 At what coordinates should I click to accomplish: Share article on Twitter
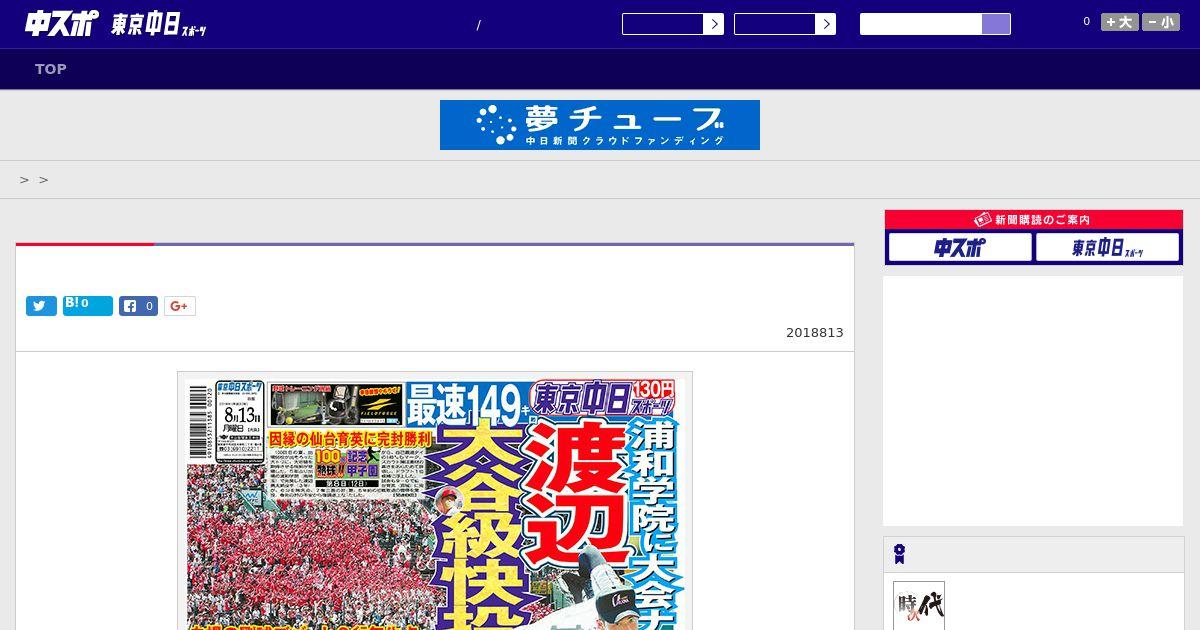(x=41, y=306)
